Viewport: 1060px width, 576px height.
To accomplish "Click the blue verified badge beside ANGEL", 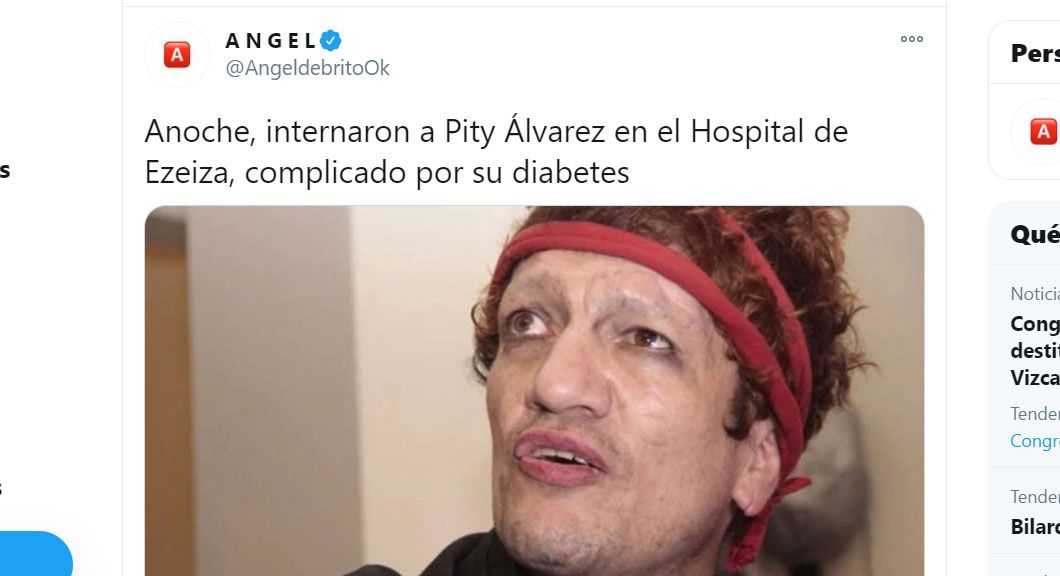I will point(331,41).
